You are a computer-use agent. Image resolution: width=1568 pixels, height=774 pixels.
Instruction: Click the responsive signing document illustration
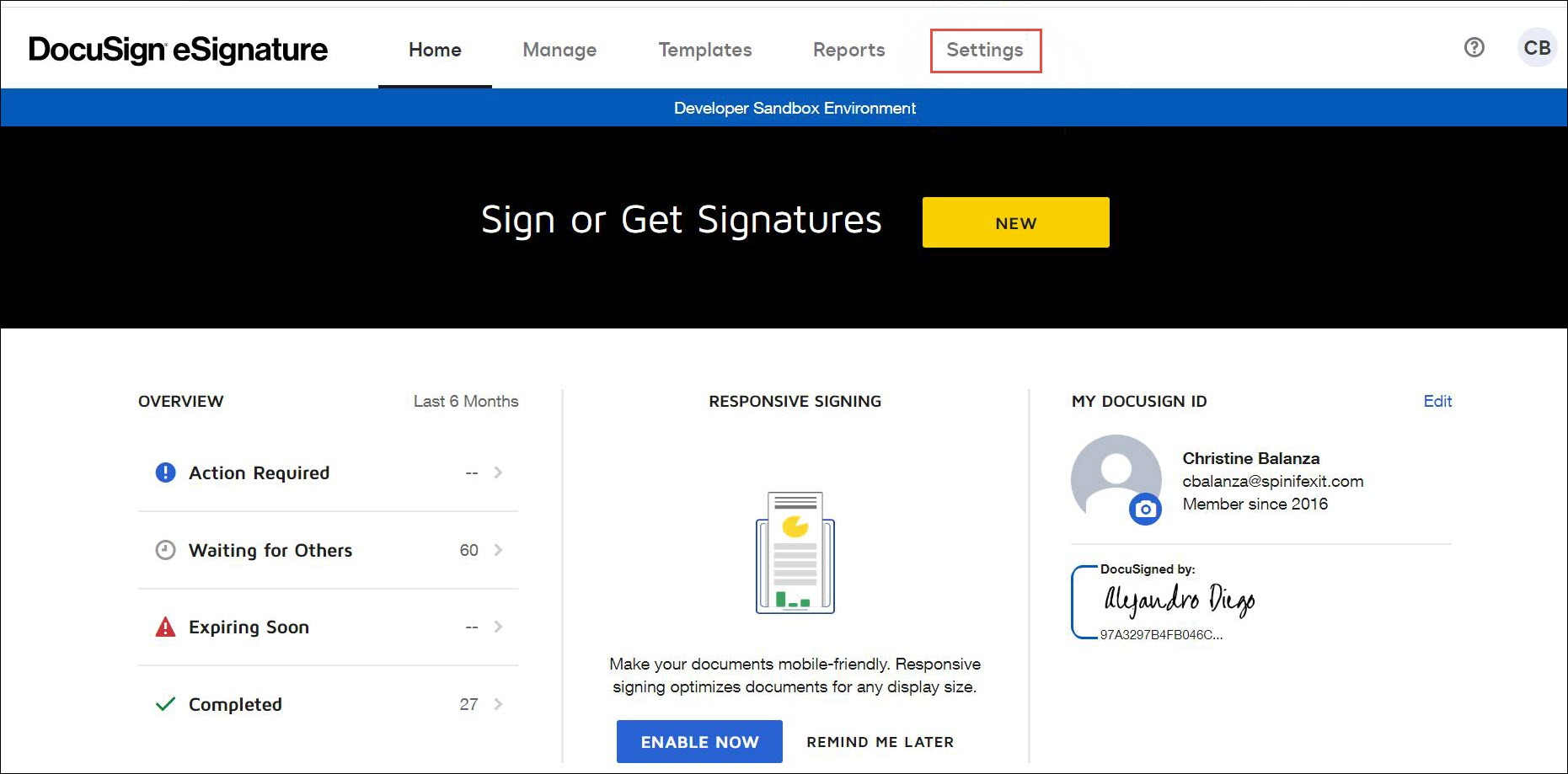(x=795, y=552)
